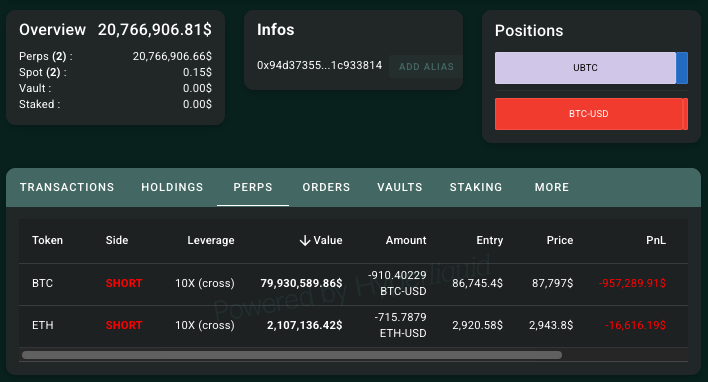Select the PERPS tab

pos(253,187)
